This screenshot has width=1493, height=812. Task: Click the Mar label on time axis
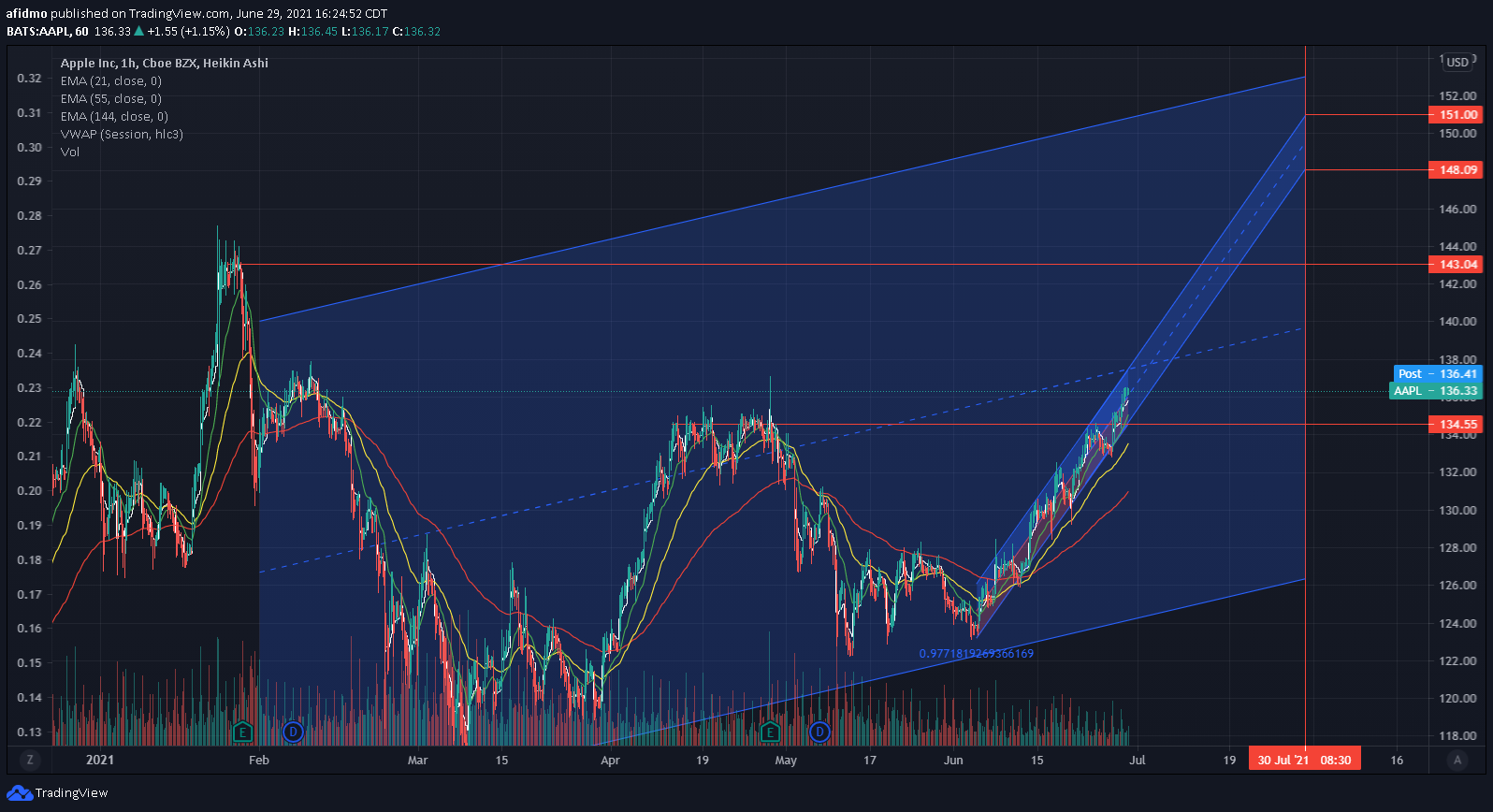tap(417, 760)
